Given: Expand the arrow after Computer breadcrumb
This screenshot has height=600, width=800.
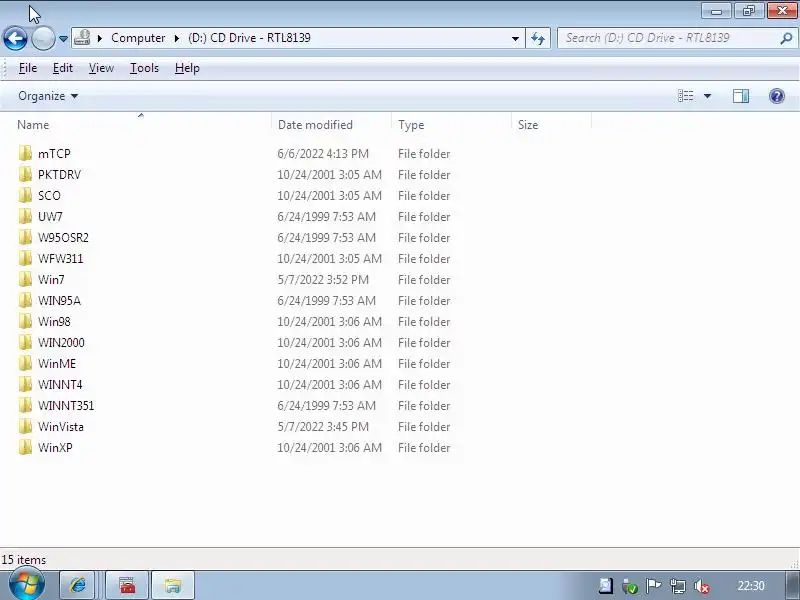Looking at the screenshot, I should [x=177, y=38].
